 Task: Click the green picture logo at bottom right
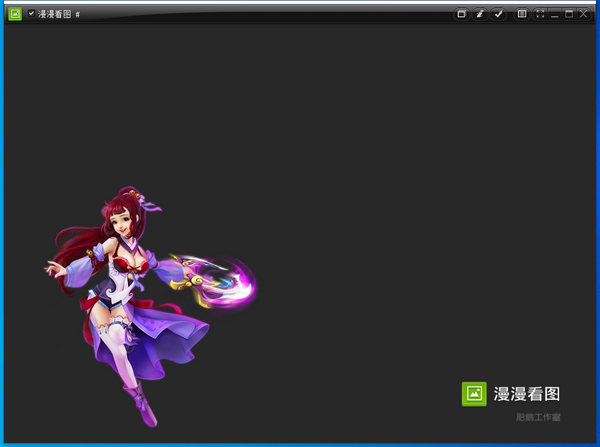473,394
